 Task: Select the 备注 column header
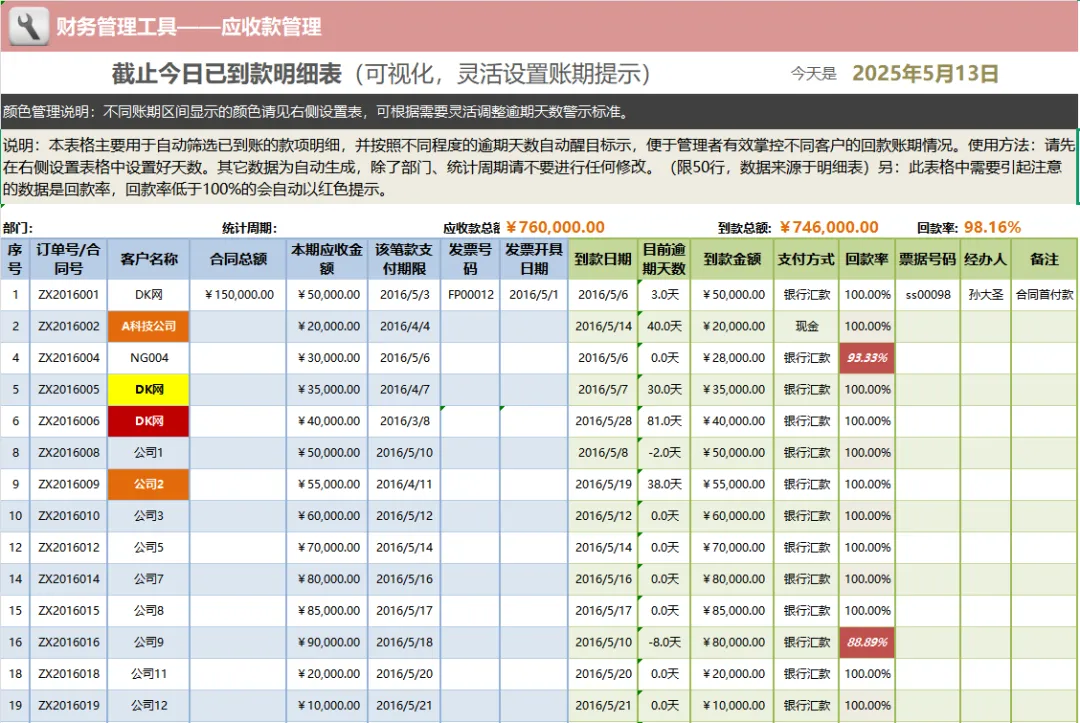click(1044, 259)
